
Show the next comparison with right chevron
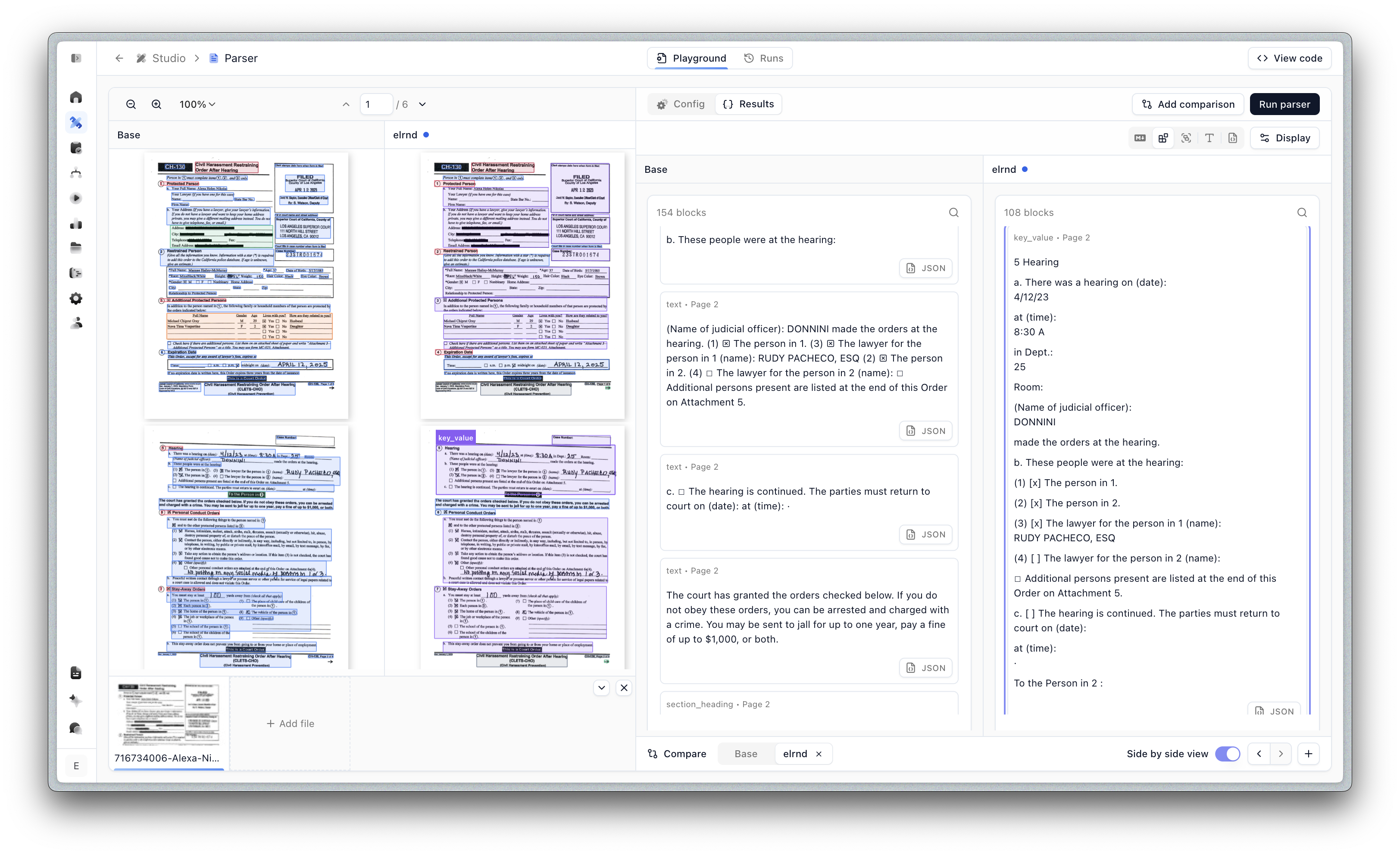[1281, 754]
